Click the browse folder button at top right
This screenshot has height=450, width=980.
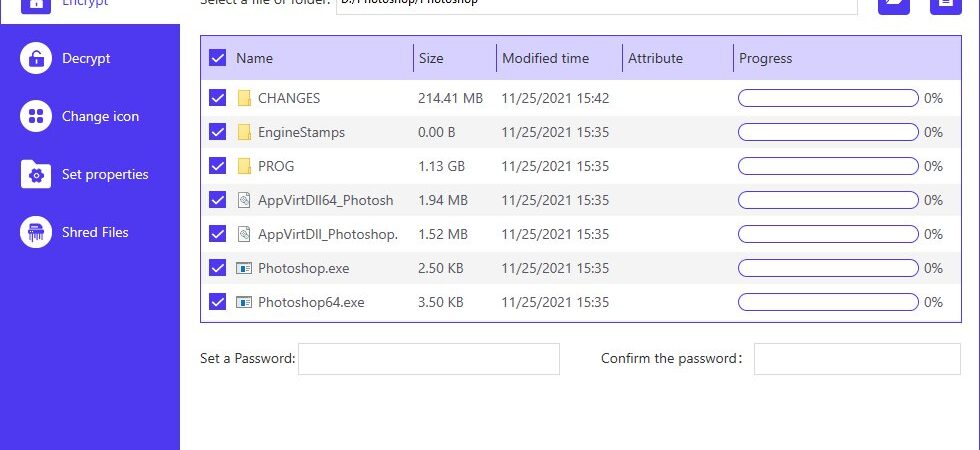pyautogui.click(x=894, y=6)
